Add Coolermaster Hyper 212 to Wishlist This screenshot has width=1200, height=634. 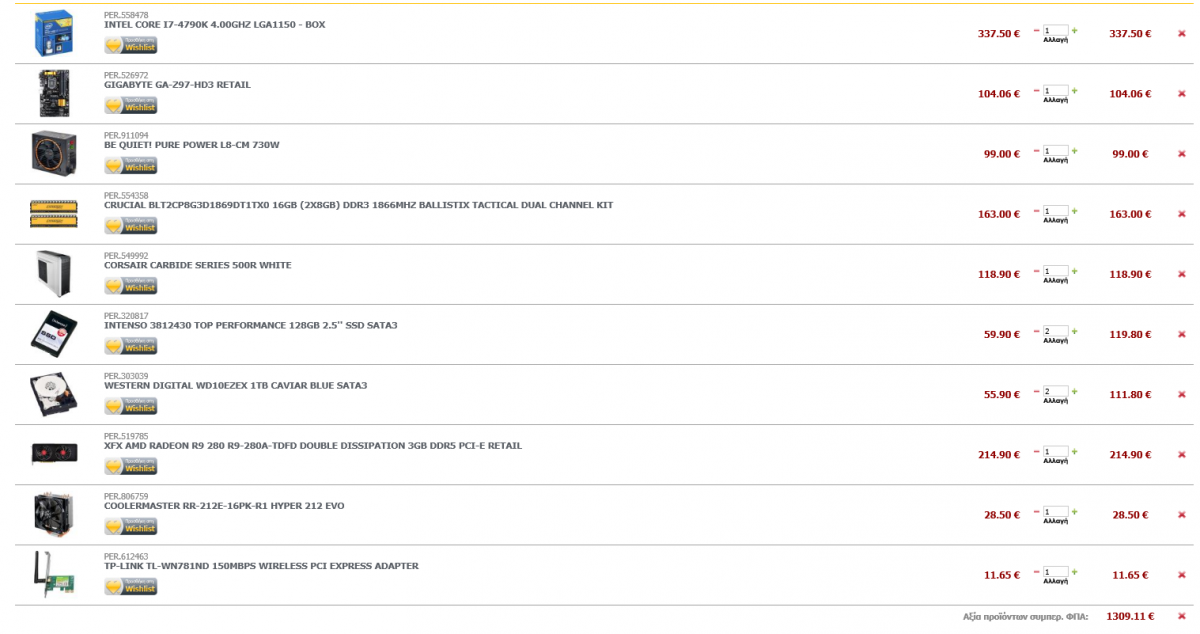(x=130, y=527)
